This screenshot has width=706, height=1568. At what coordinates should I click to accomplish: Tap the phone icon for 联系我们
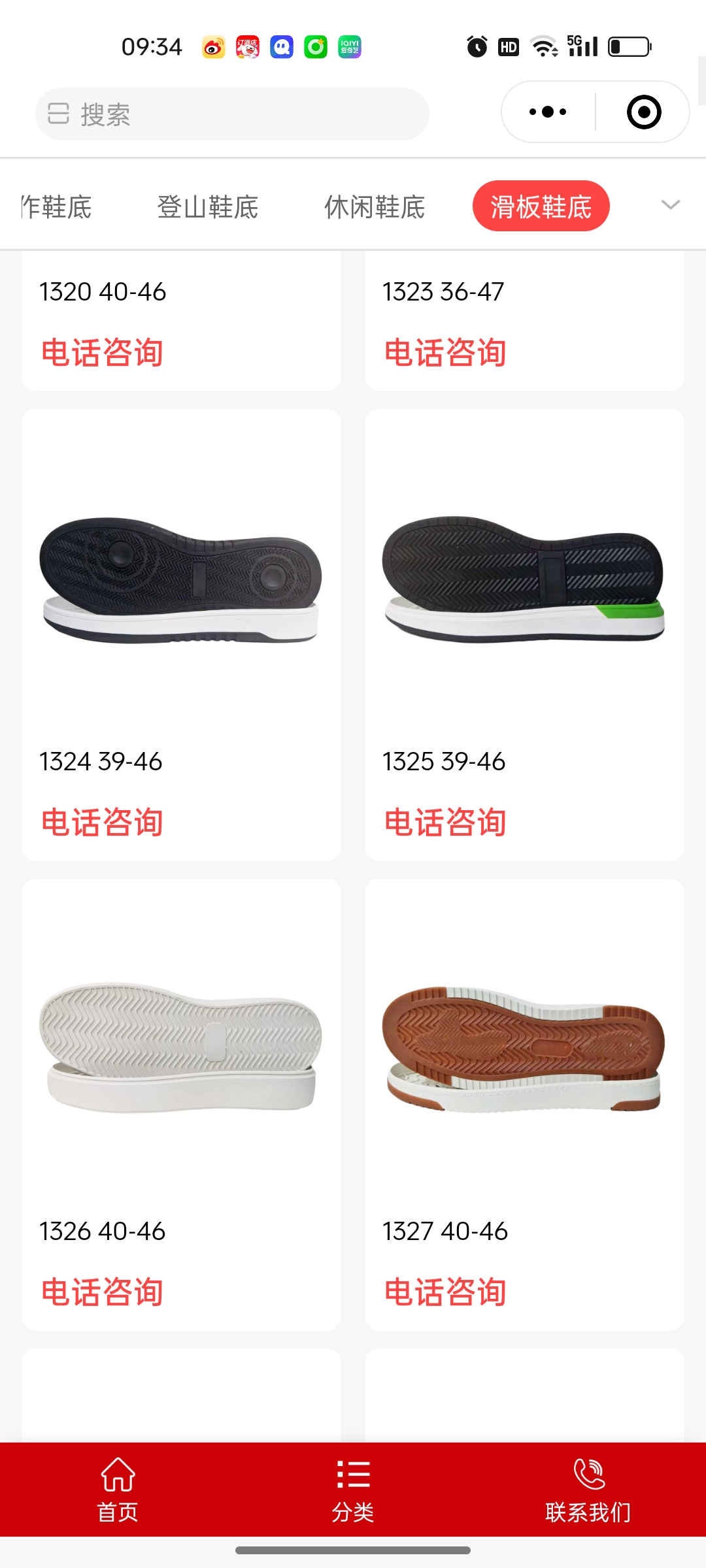(588, 1474)
